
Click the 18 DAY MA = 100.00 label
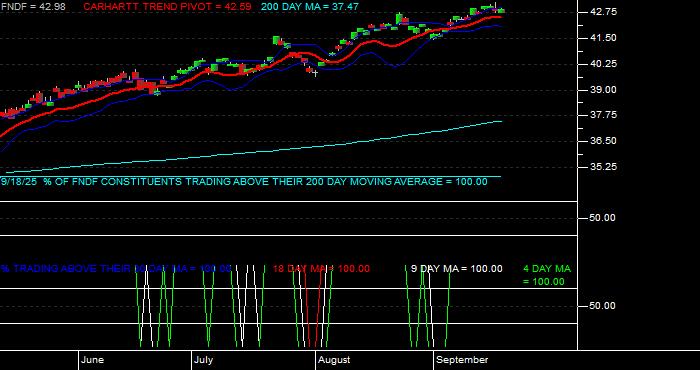point(321,269)
